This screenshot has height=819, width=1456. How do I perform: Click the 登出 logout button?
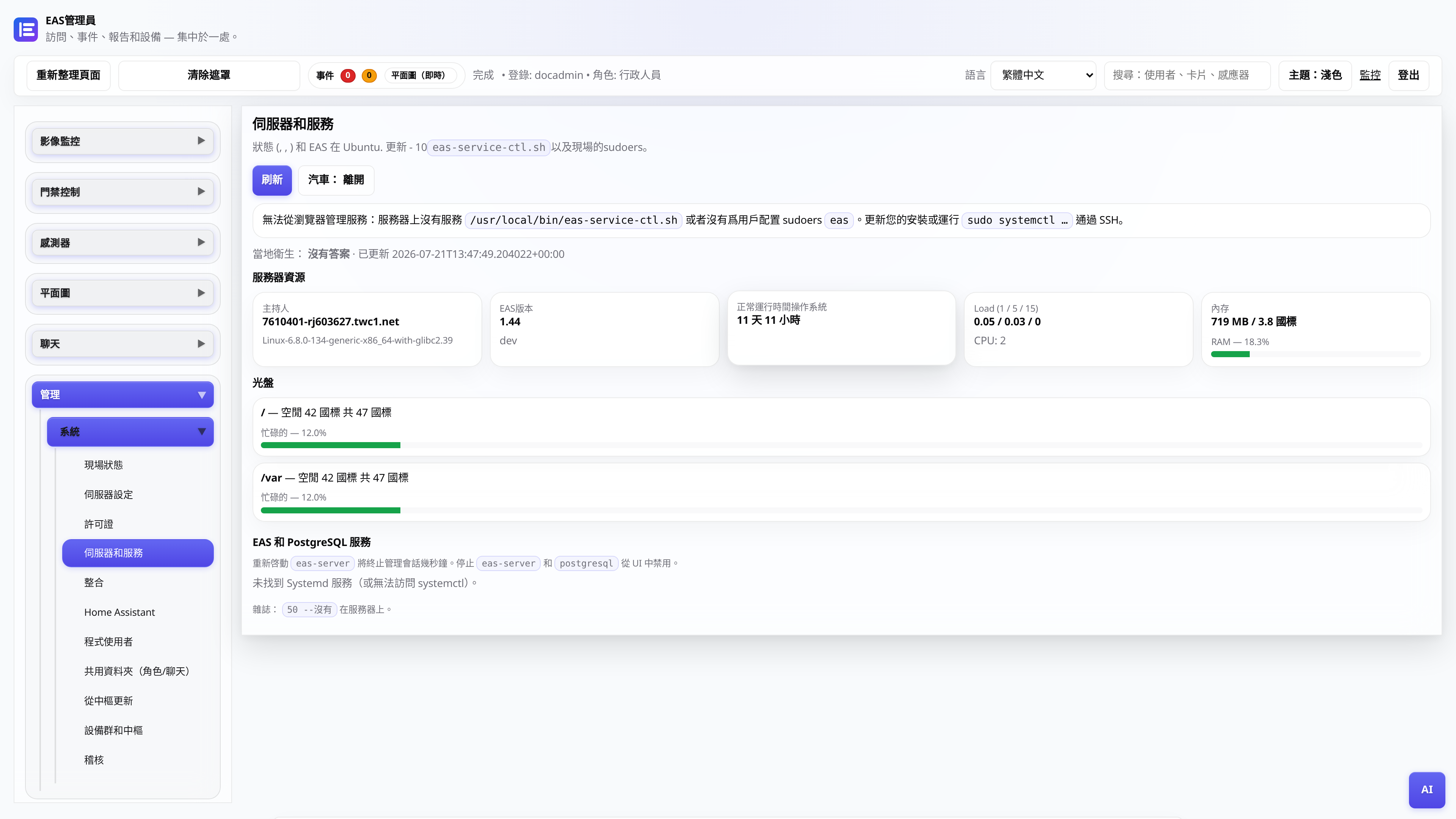coord(1409,75)
